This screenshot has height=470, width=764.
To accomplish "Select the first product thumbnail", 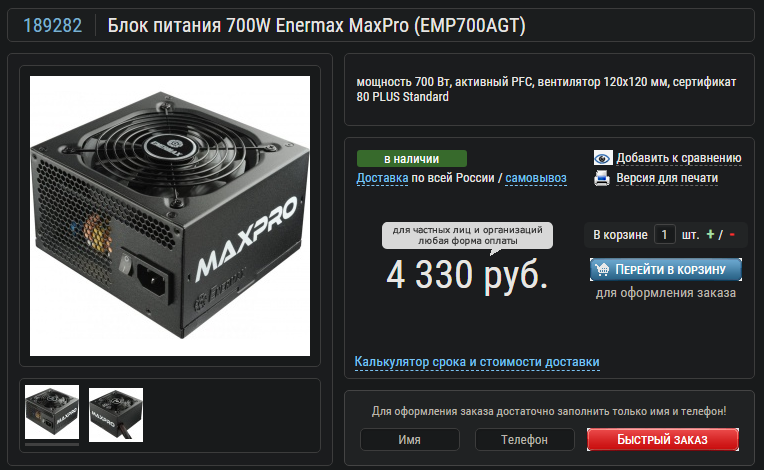I will click(52, 413).
